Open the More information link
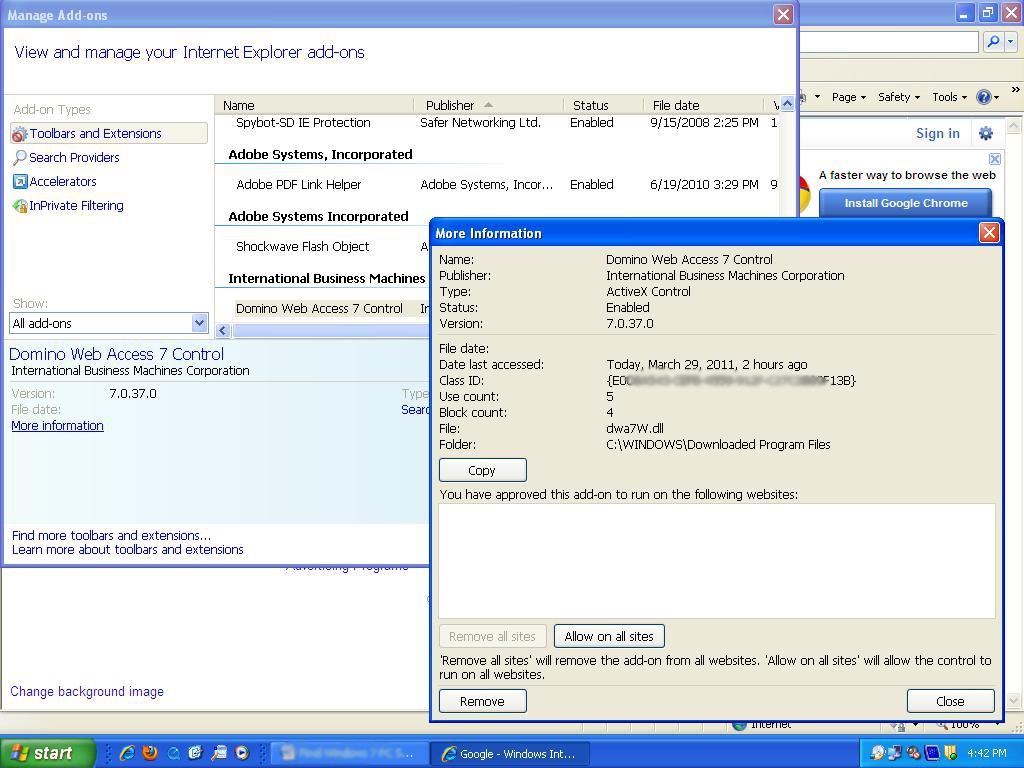This screenshot has height=768, width=1024. [x=57, y=426]
